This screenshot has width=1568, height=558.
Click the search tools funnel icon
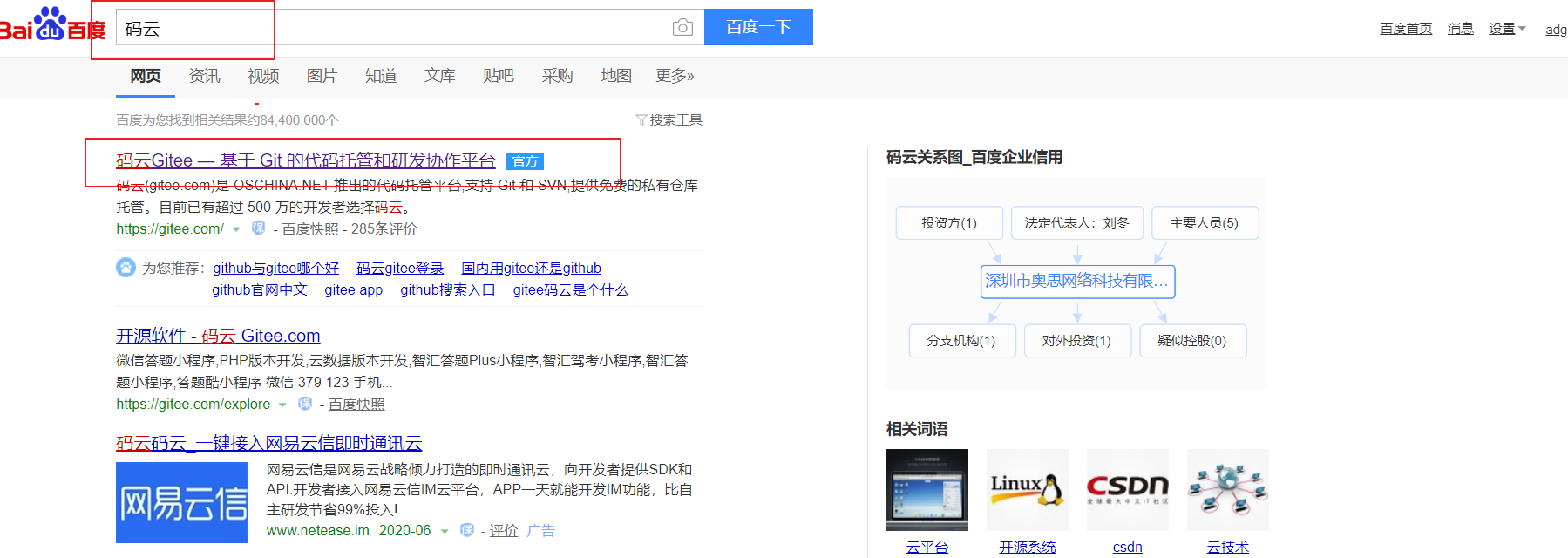641,119
